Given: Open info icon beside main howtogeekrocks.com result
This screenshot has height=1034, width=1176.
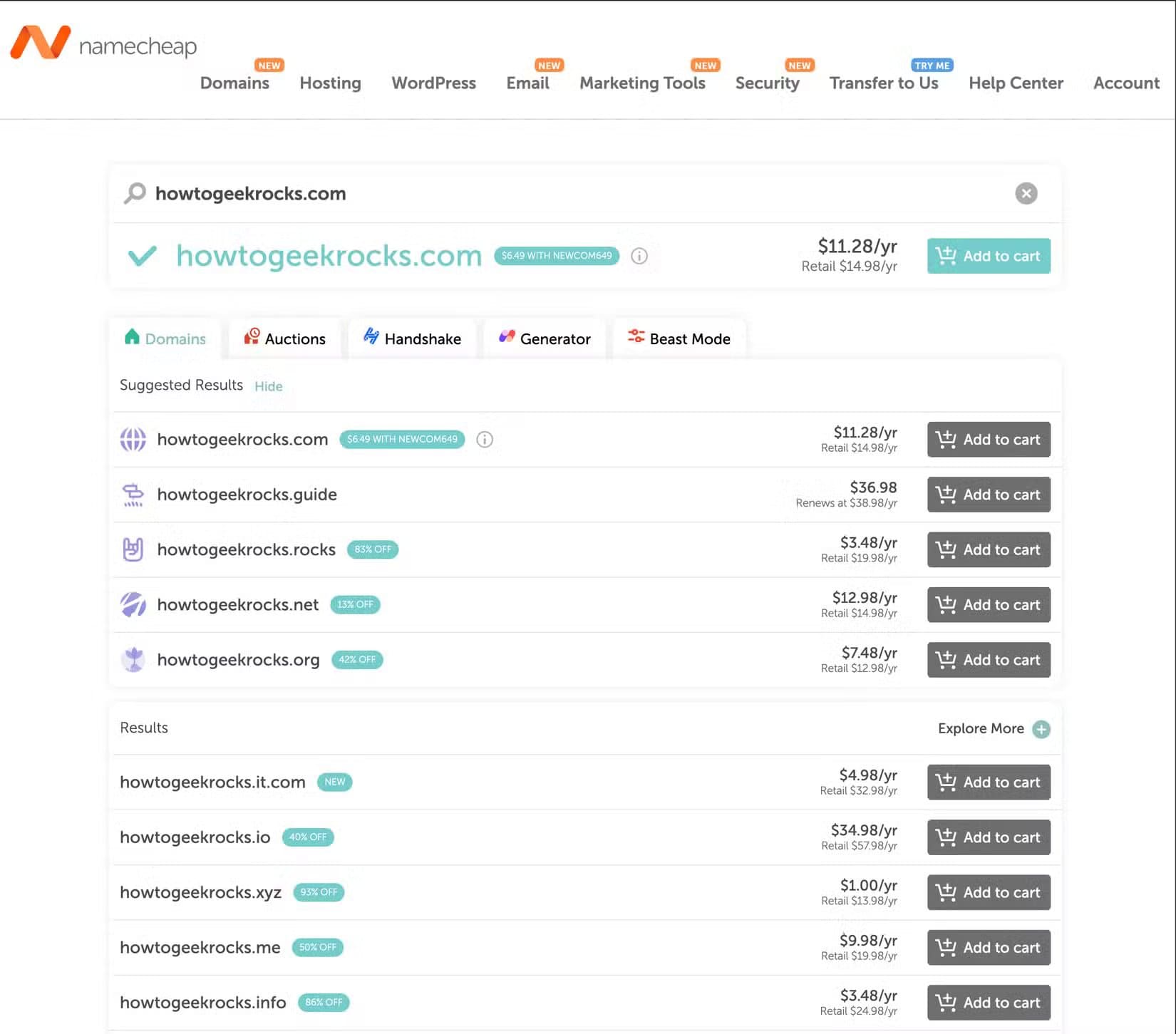Looking at the screenshot, I should pos(639,256).
